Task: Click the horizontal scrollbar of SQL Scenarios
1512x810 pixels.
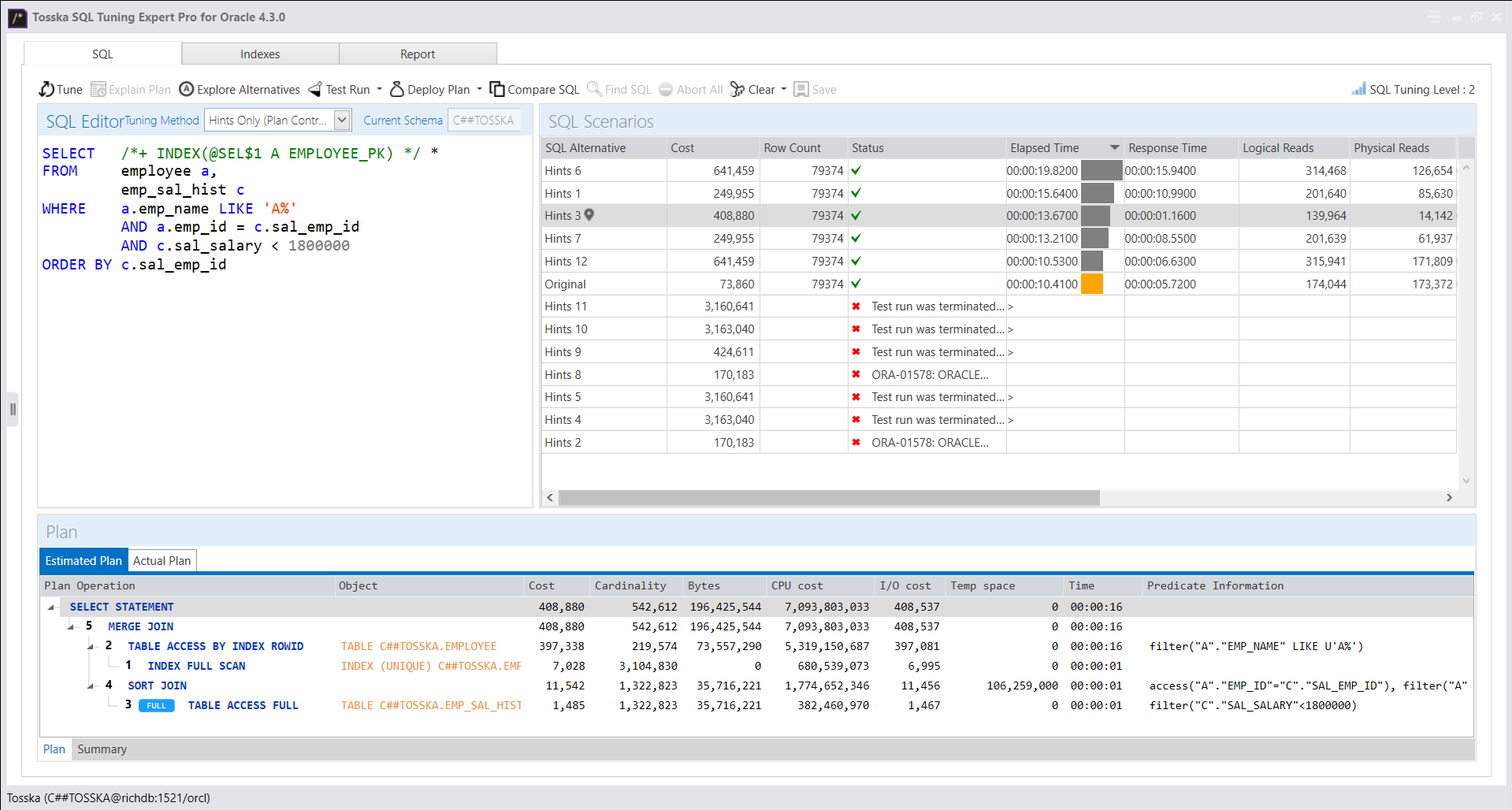Action: 829,497
